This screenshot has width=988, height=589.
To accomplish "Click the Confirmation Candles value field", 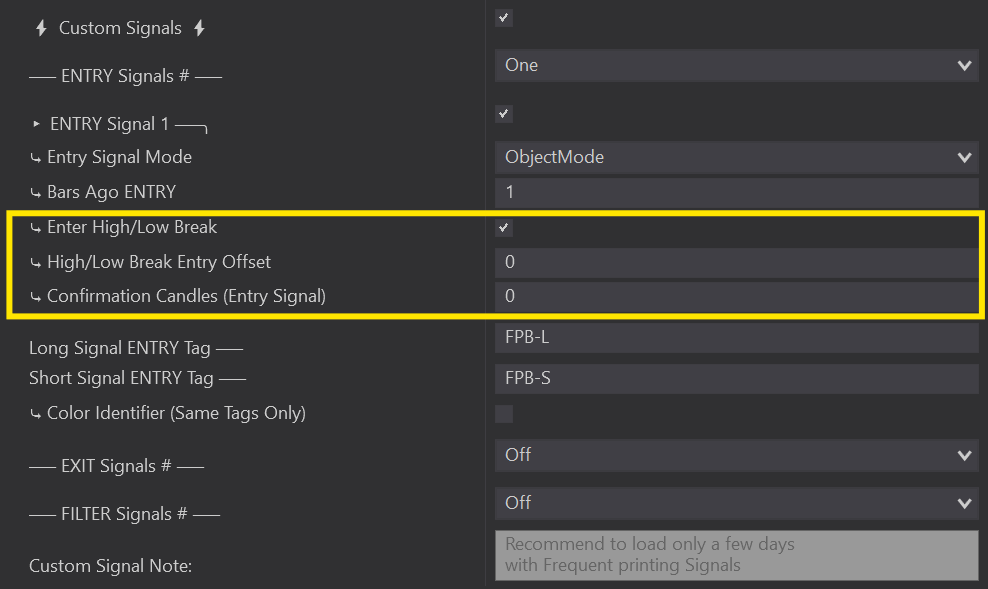I will click(736, 297).
